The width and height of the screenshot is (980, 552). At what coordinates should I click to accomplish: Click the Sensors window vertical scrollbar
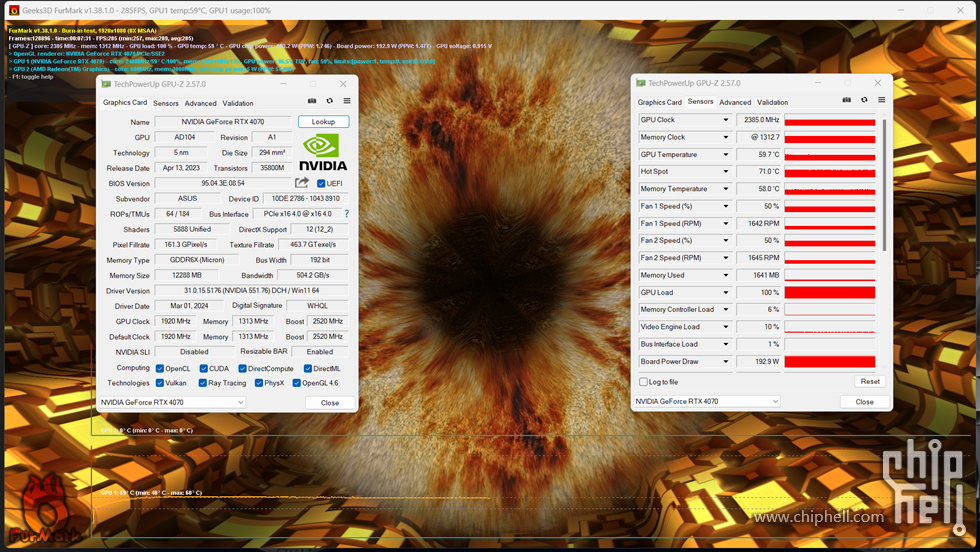[x=884, y=186]
